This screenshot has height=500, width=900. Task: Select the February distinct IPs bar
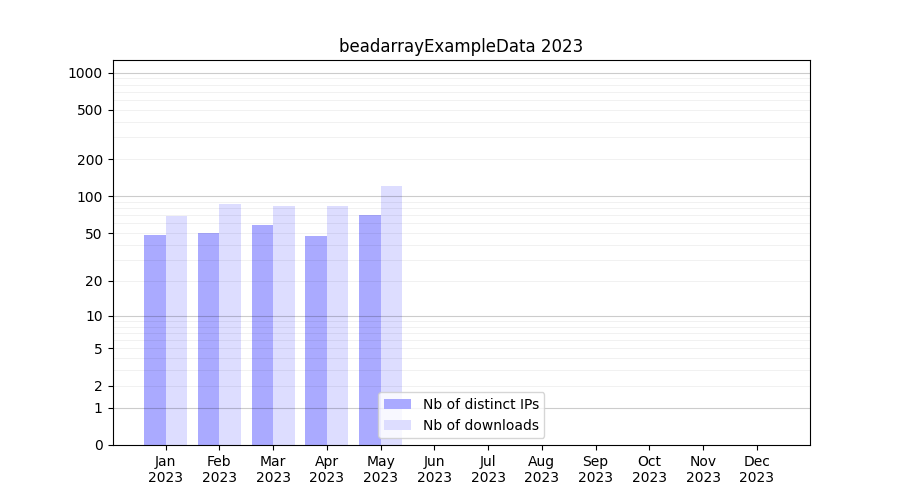pos(208,339)
